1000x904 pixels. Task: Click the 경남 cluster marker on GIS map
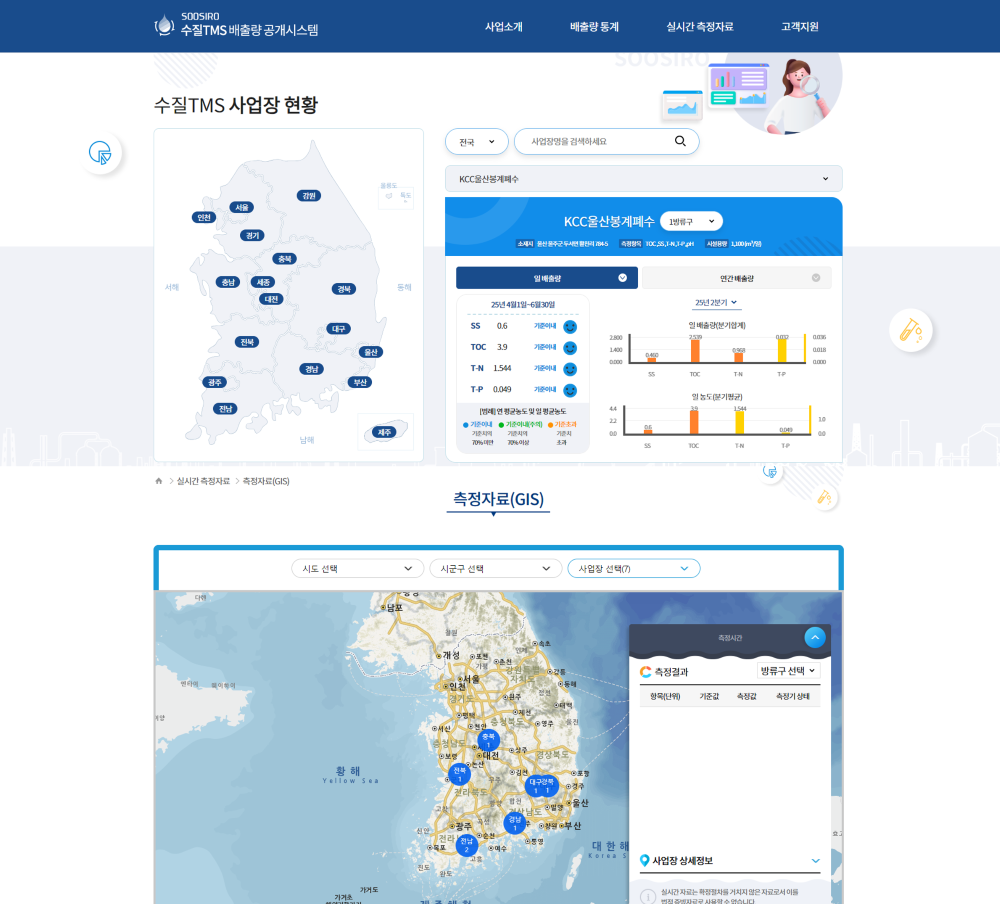tap(515, 823)
